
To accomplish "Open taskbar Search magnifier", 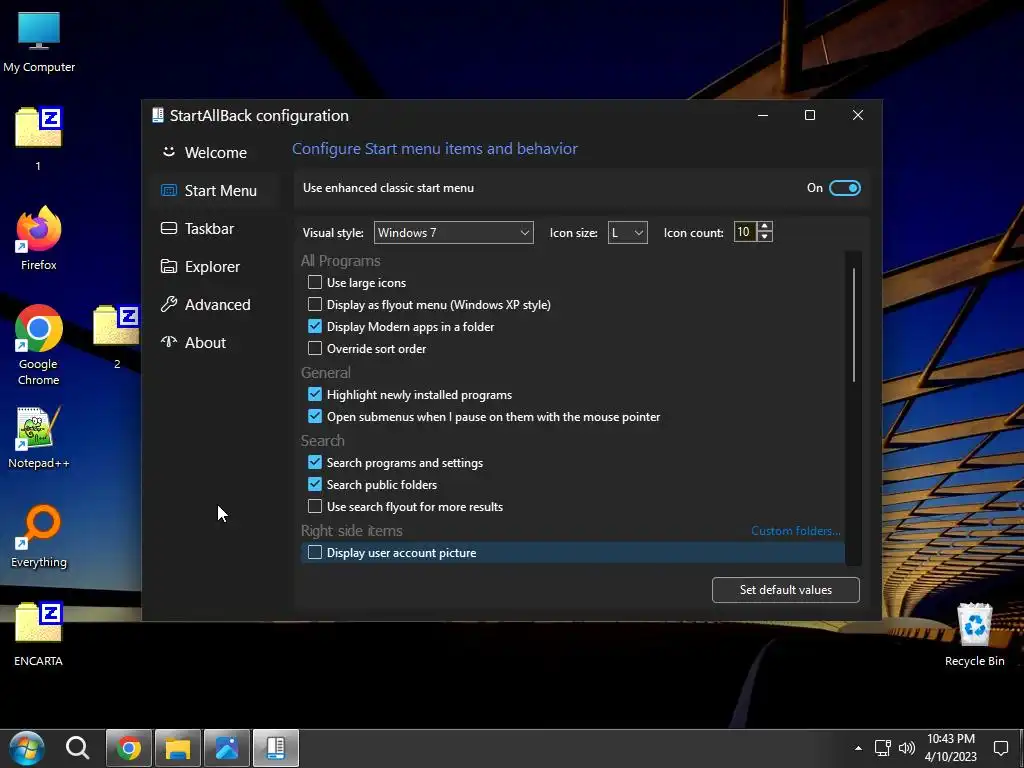I will coord(77,748).
